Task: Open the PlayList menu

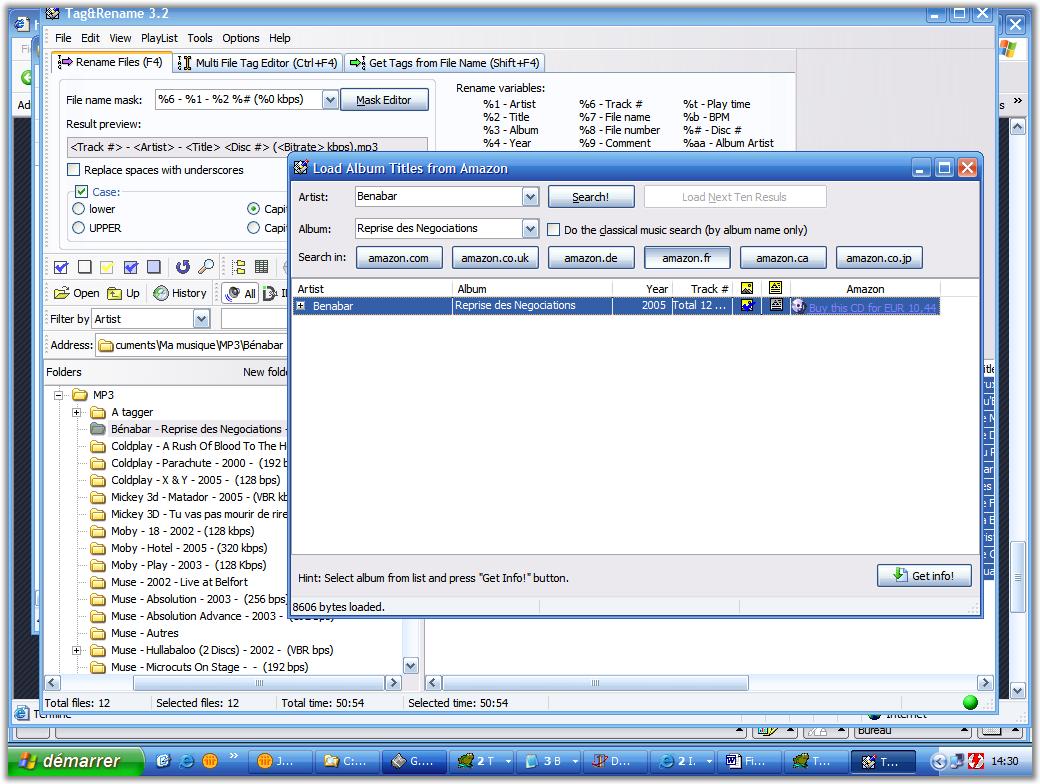Action: (x=159, y=38)
